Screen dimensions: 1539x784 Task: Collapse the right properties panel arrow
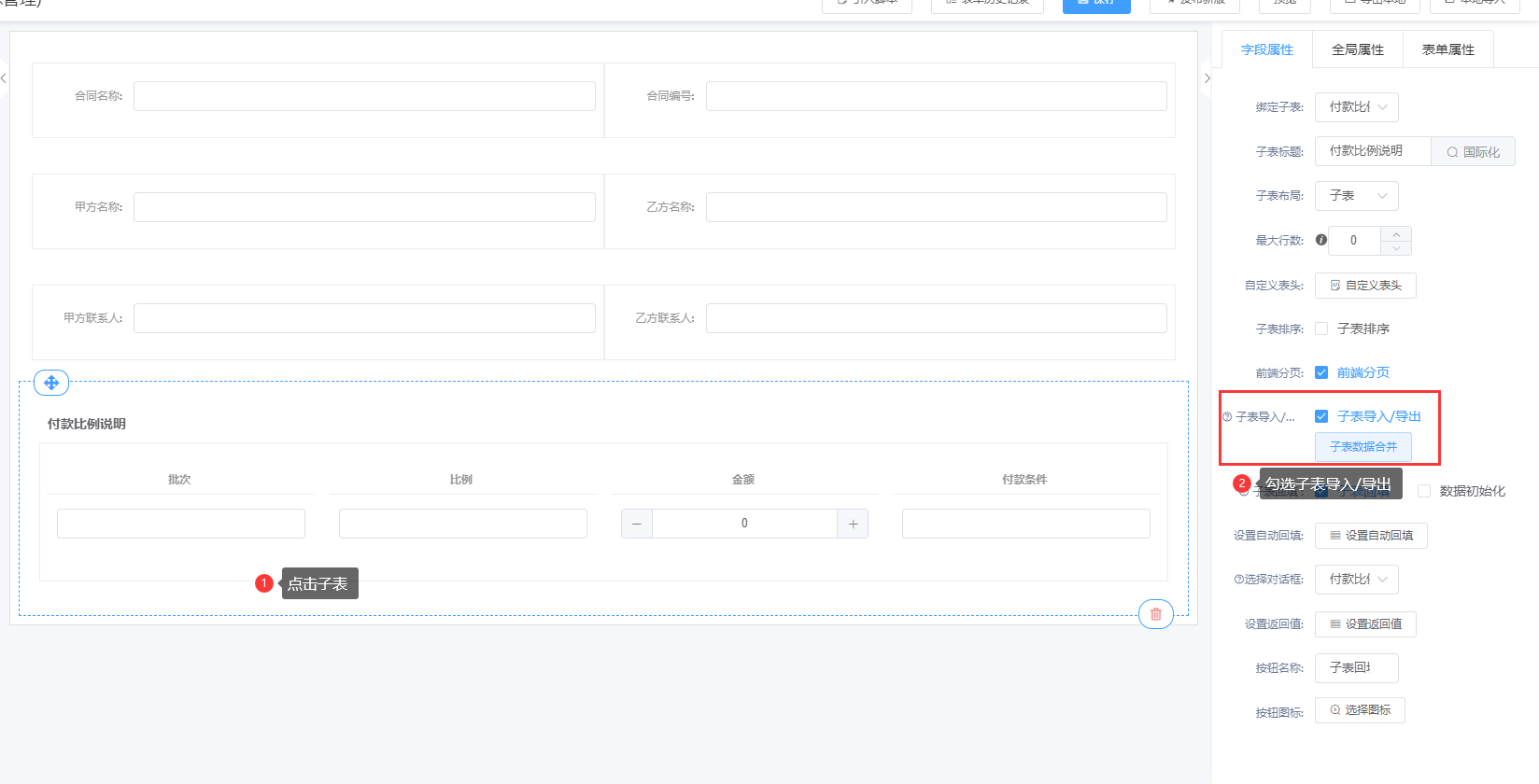pyautogui.click(x=1207, y=78)
